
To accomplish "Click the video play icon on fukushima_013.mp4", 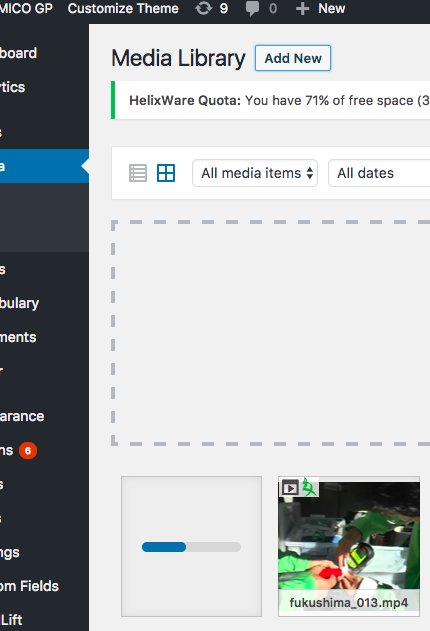I will tap(290, 488).
